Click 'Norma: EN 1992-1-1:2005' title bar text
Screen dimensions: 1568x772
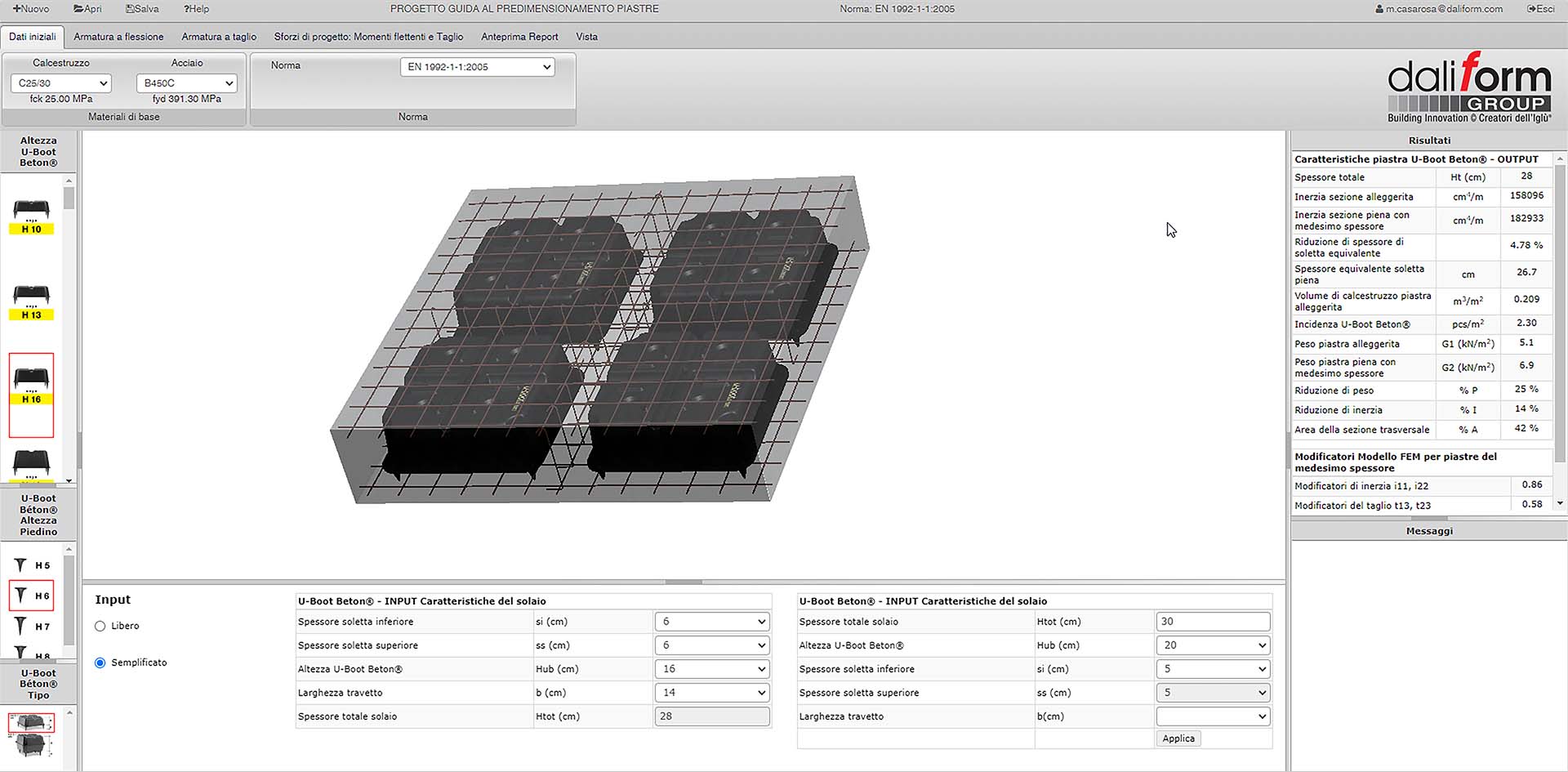coord(897,9)
